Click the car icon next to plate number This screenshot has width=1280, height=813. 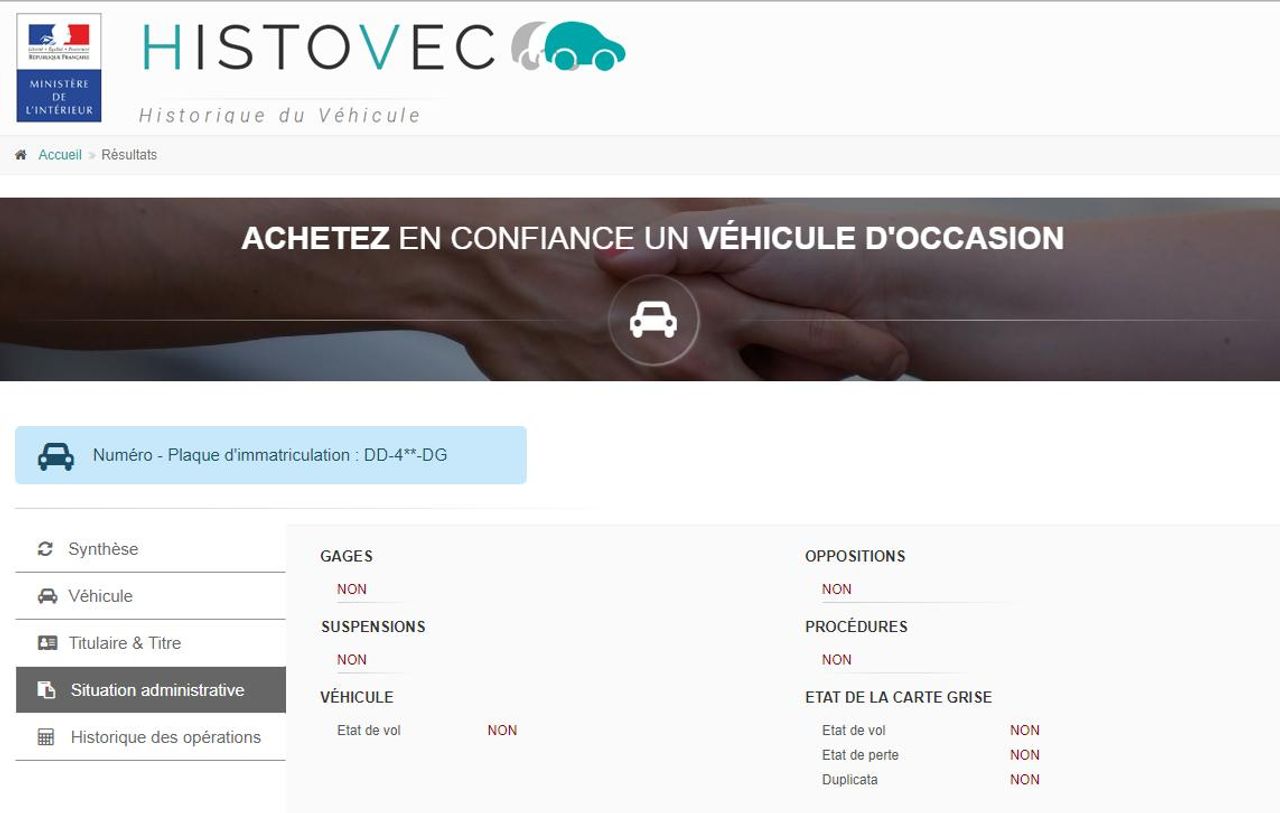tap(56, 456)
